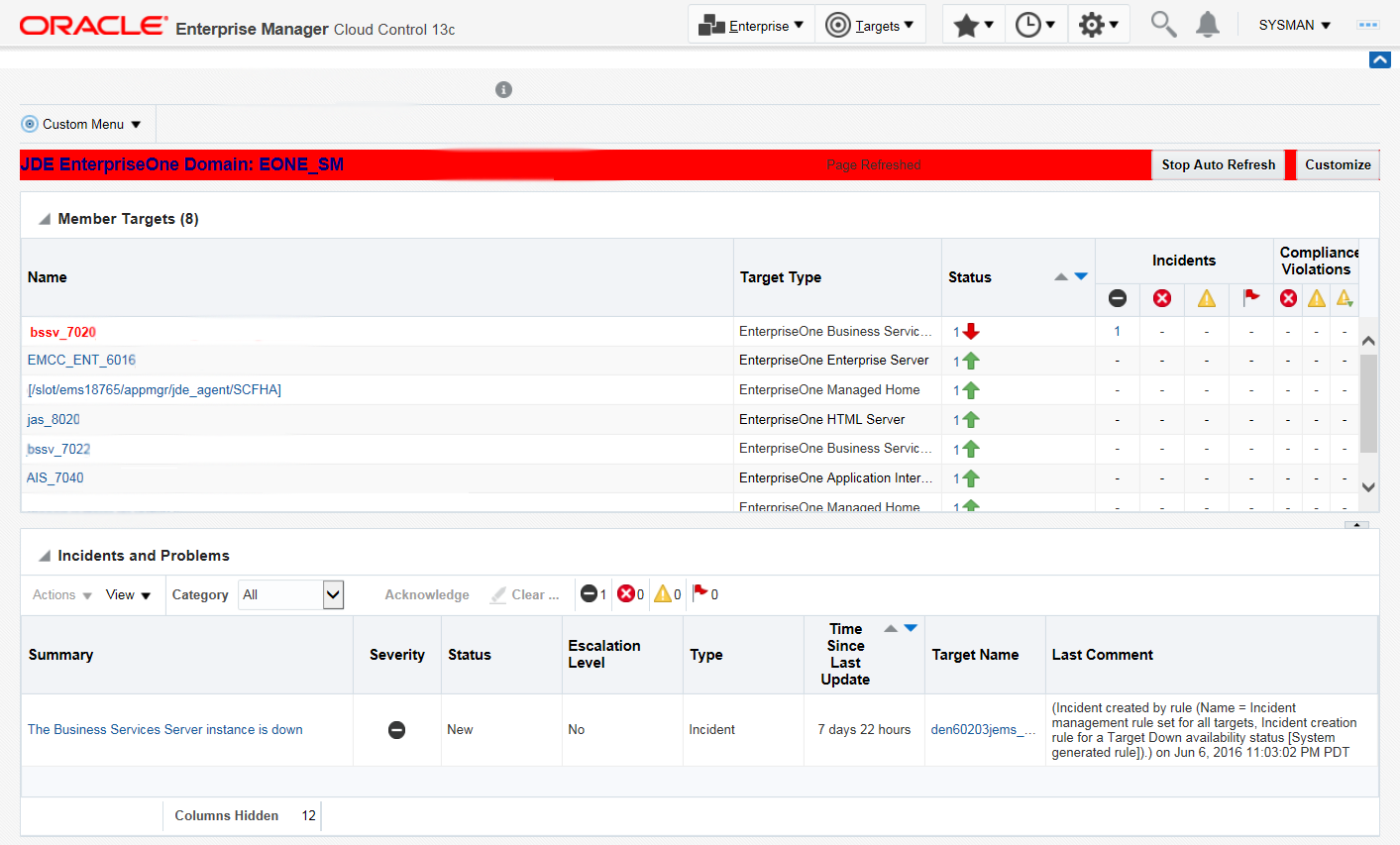Open the EMCC_ENT_6016 target link
This screenshot has height=845, width=1400.
(x=81, y=361)
